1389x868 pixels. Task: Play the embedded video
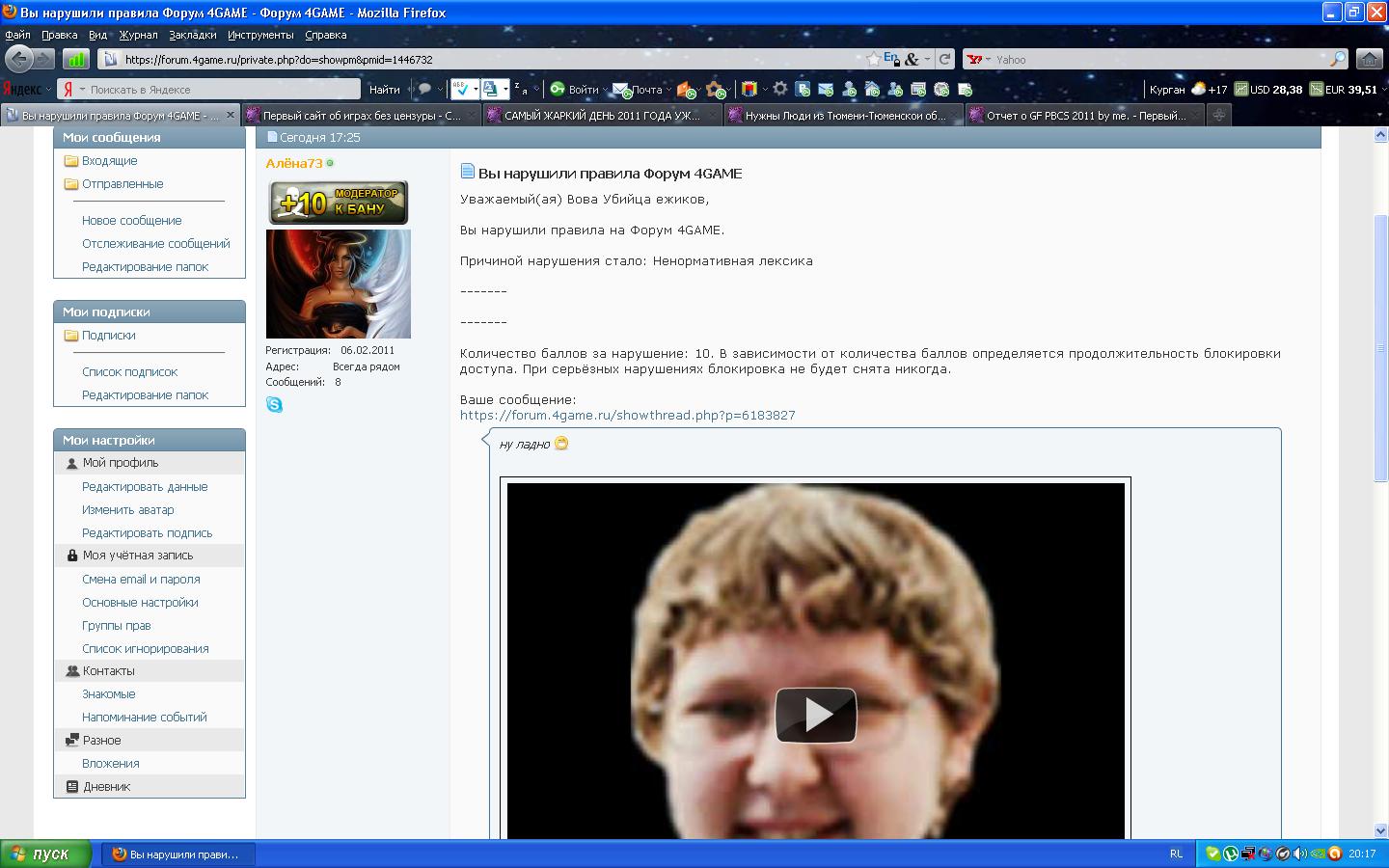(816, 715)
